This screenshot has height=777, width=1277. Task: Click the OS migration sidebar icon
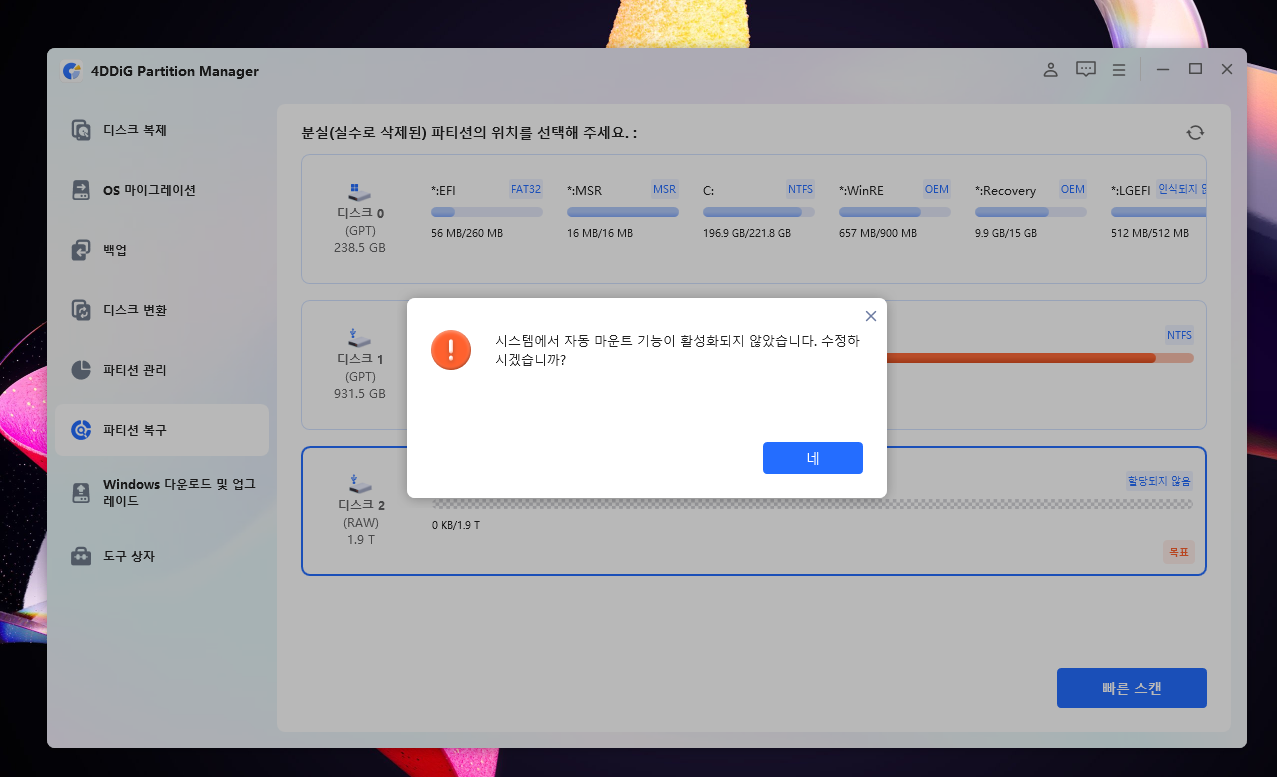click(81, 190)
